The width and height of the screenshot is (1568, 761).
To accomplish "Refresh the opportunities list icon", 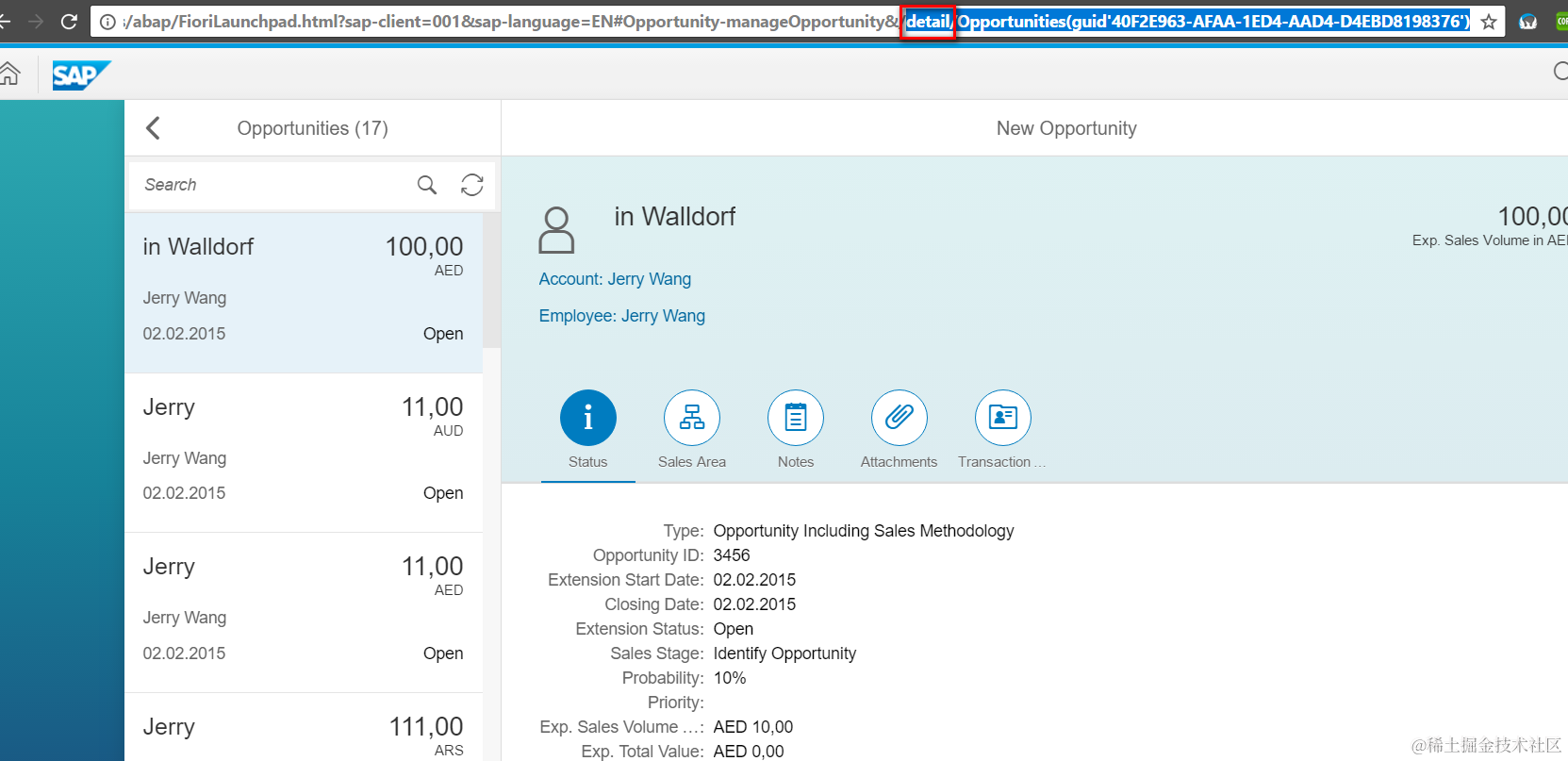I will click(x=472, y=185).
